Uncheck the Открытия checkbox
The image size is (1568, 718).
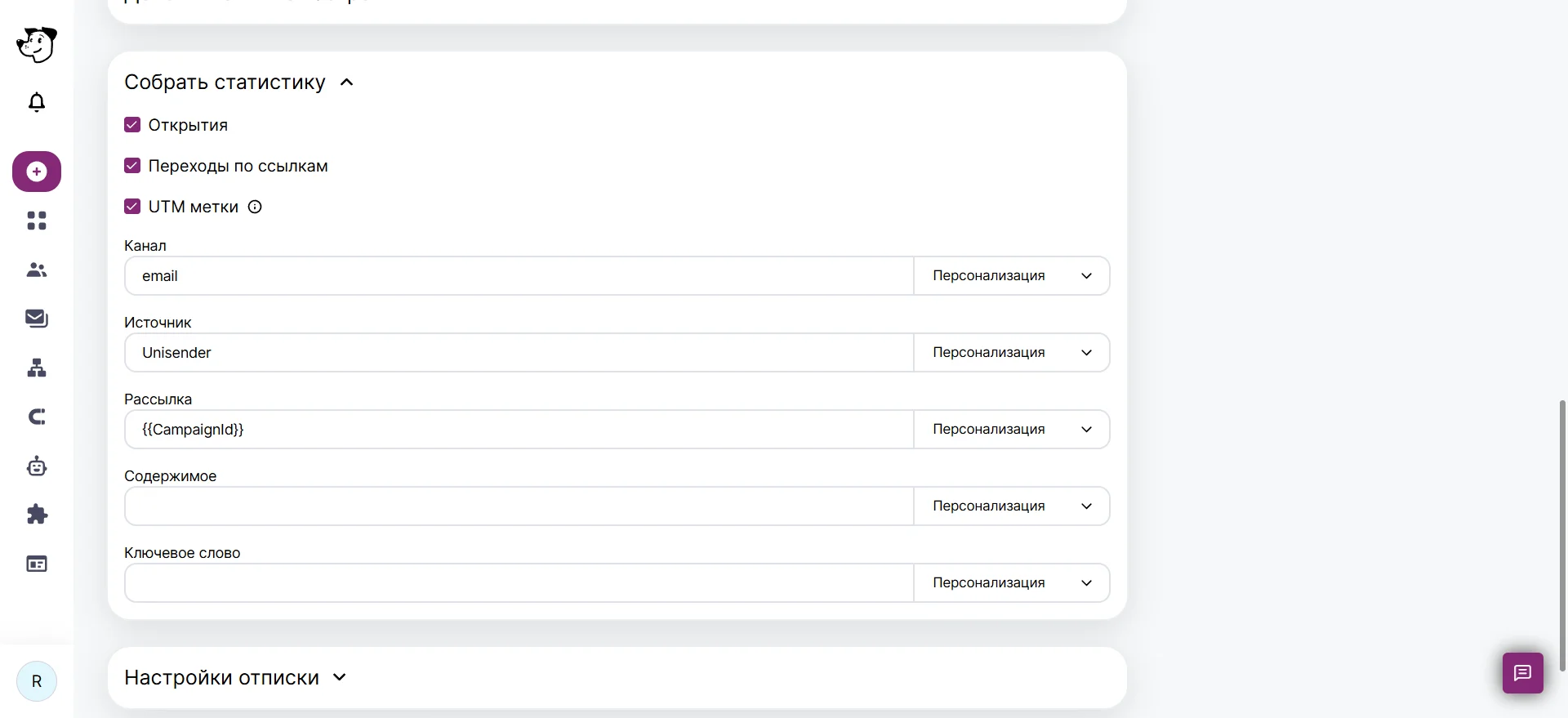pos(132,125)
